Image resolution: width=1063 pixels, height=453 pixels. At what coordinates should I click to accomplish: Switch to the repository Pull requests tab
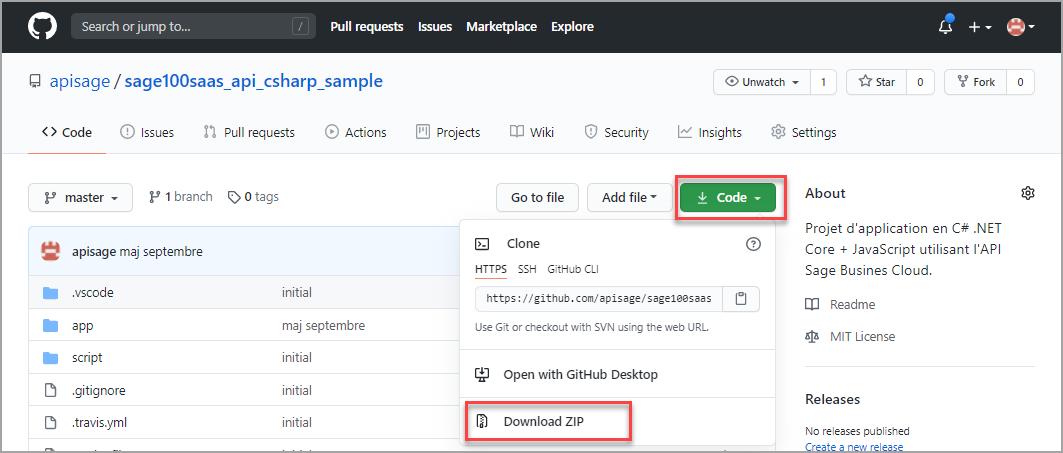(249, 132)
